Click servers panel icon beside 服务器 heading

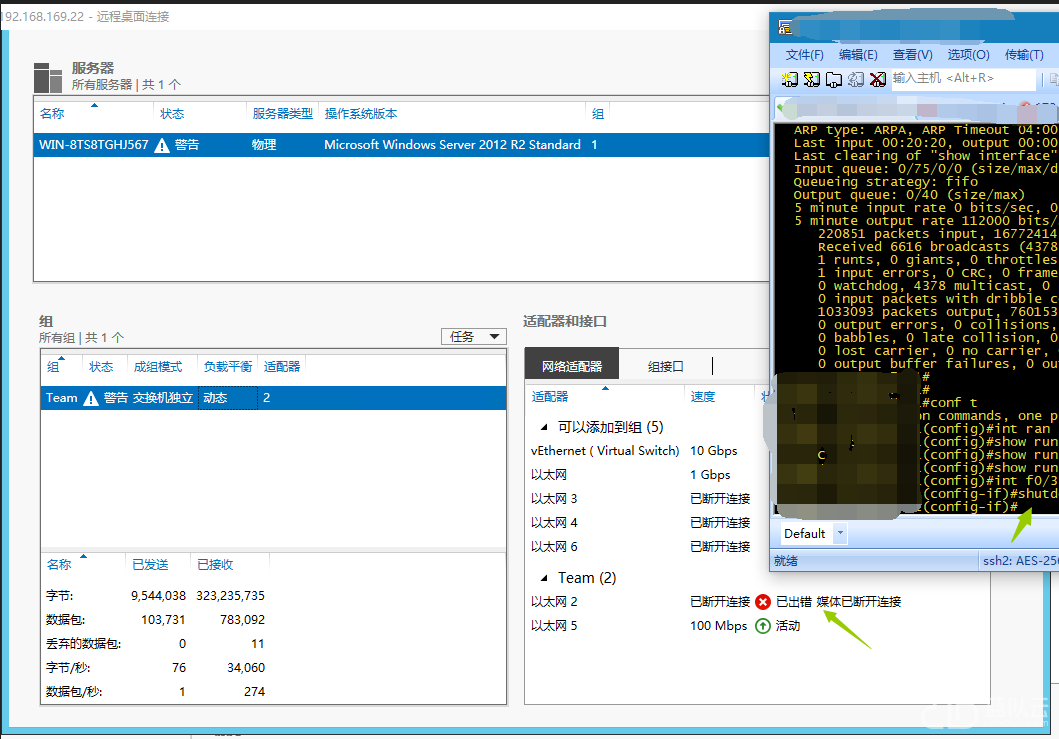click(48, 77)
